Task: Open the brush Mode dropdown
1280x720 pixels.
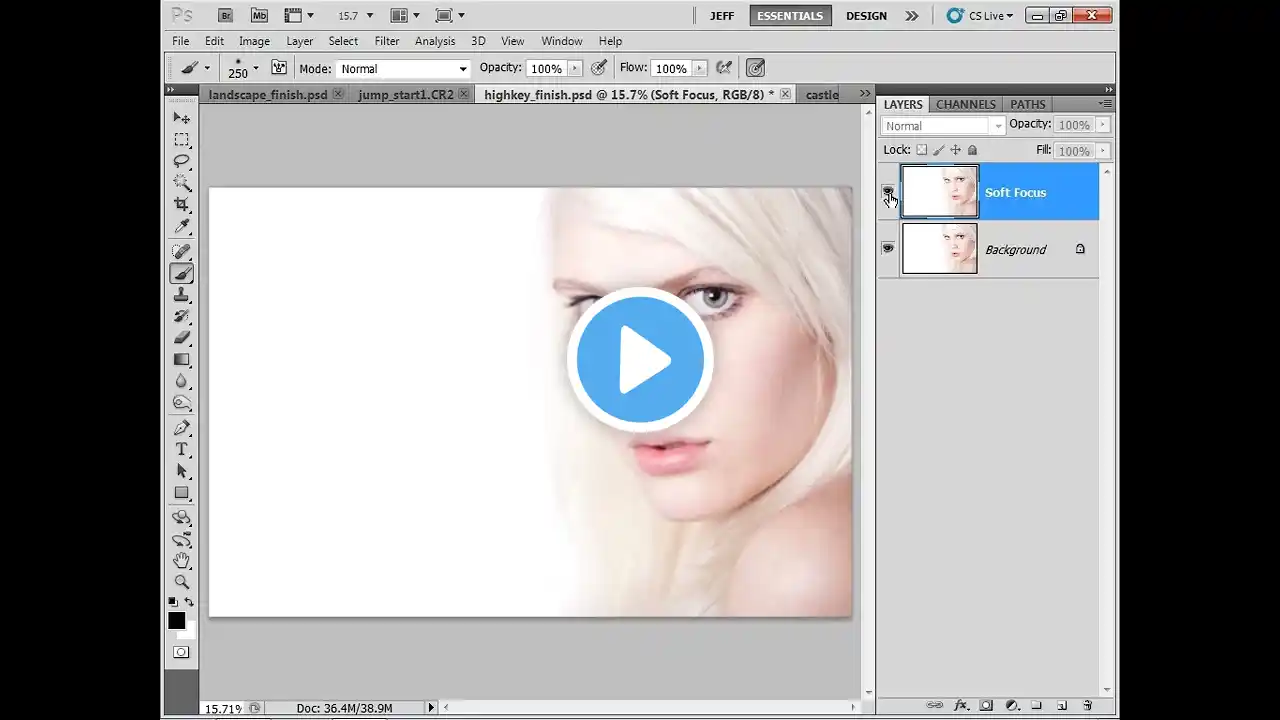Action: coord(403,69)
